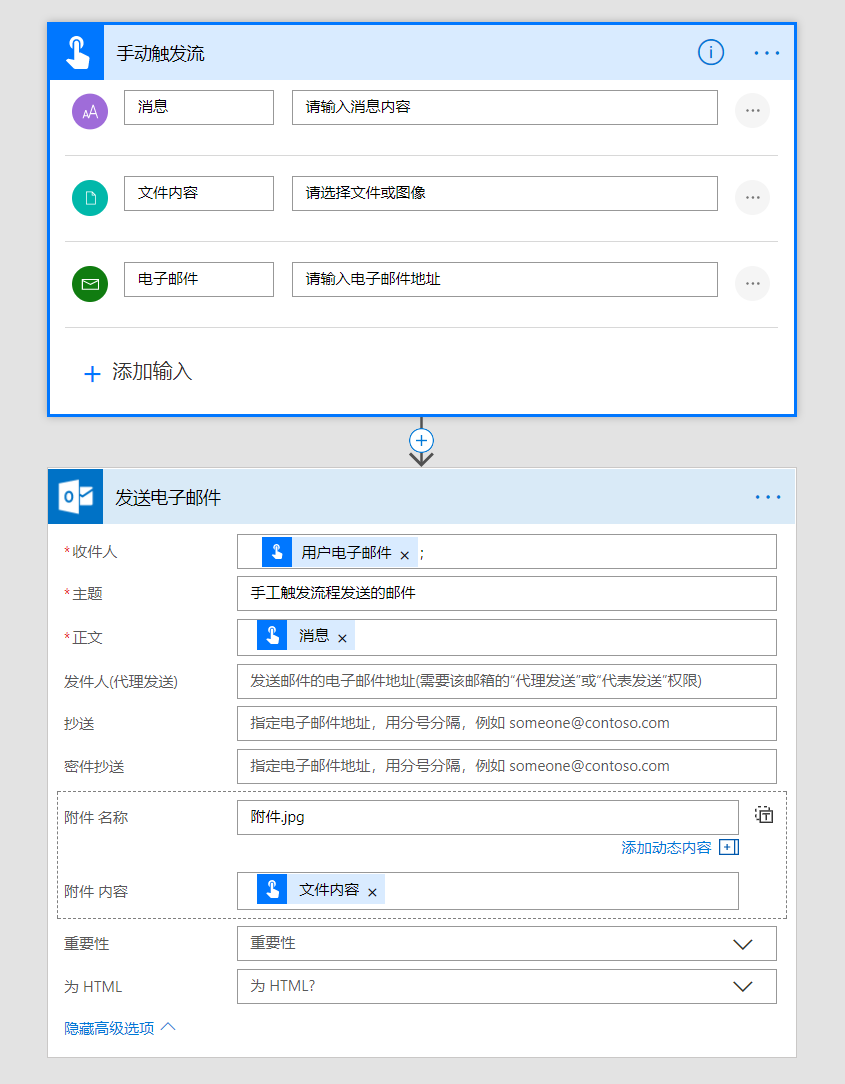Viewport: 845px width, 1084px height.
Task: Click the plus insert-step button between actions
Action: tap(422, 440)
